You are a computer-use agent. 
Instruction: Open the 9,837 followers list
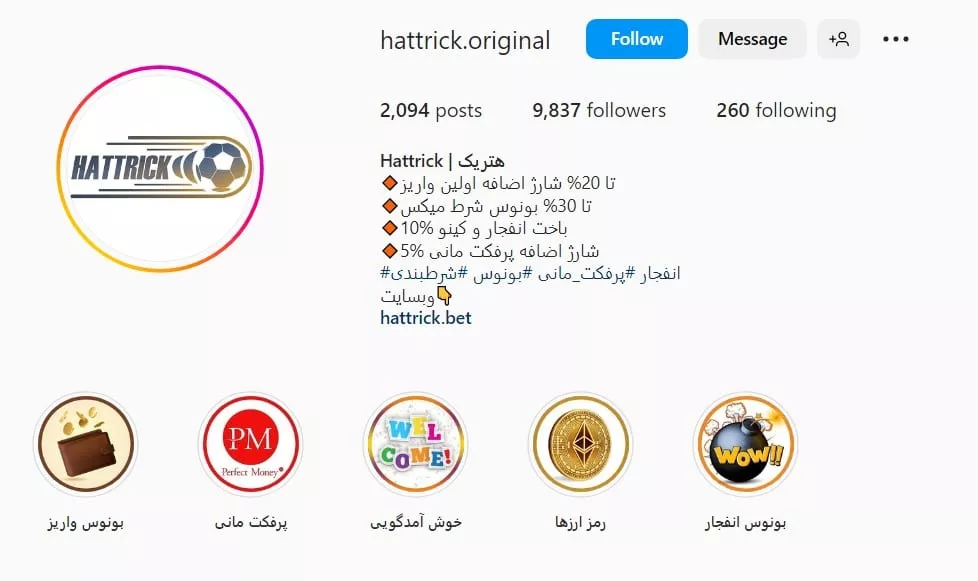coord(599,110)
